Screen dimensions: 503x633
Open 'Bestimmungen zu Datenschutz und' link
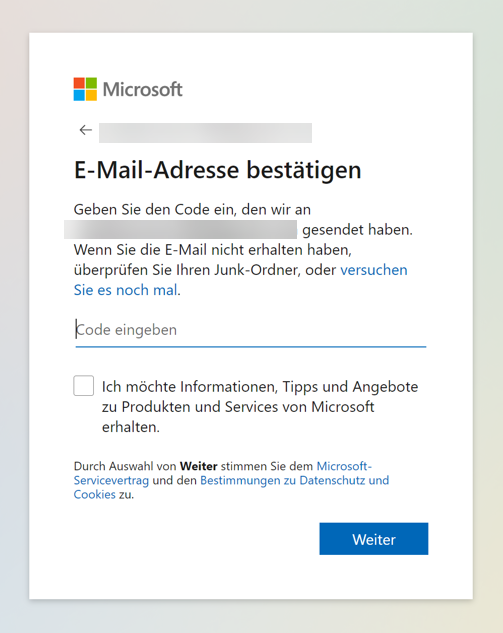pyautogui.click(x=295, y=480)
